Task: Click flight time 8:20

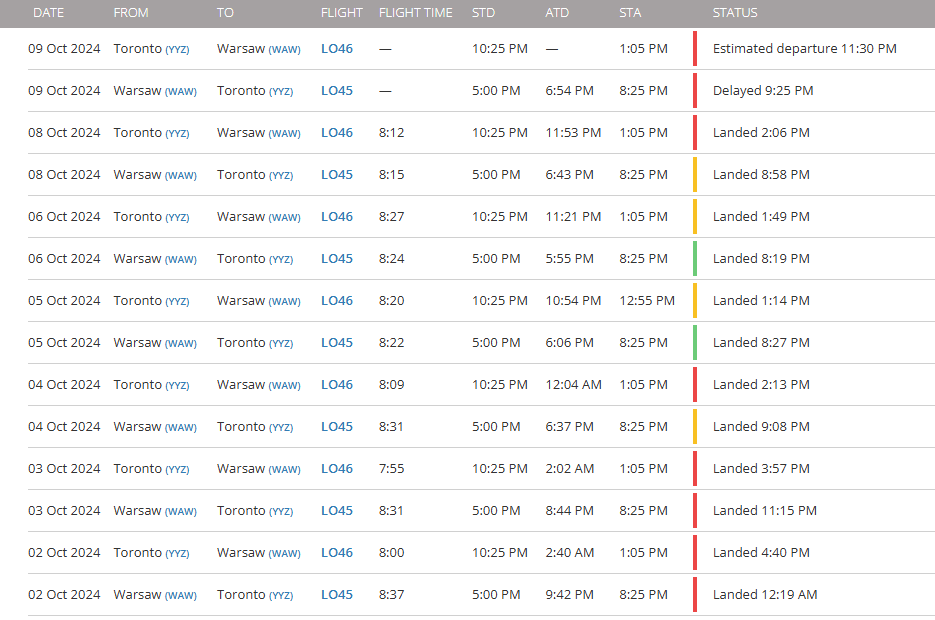Action: [x=391, y=300]
